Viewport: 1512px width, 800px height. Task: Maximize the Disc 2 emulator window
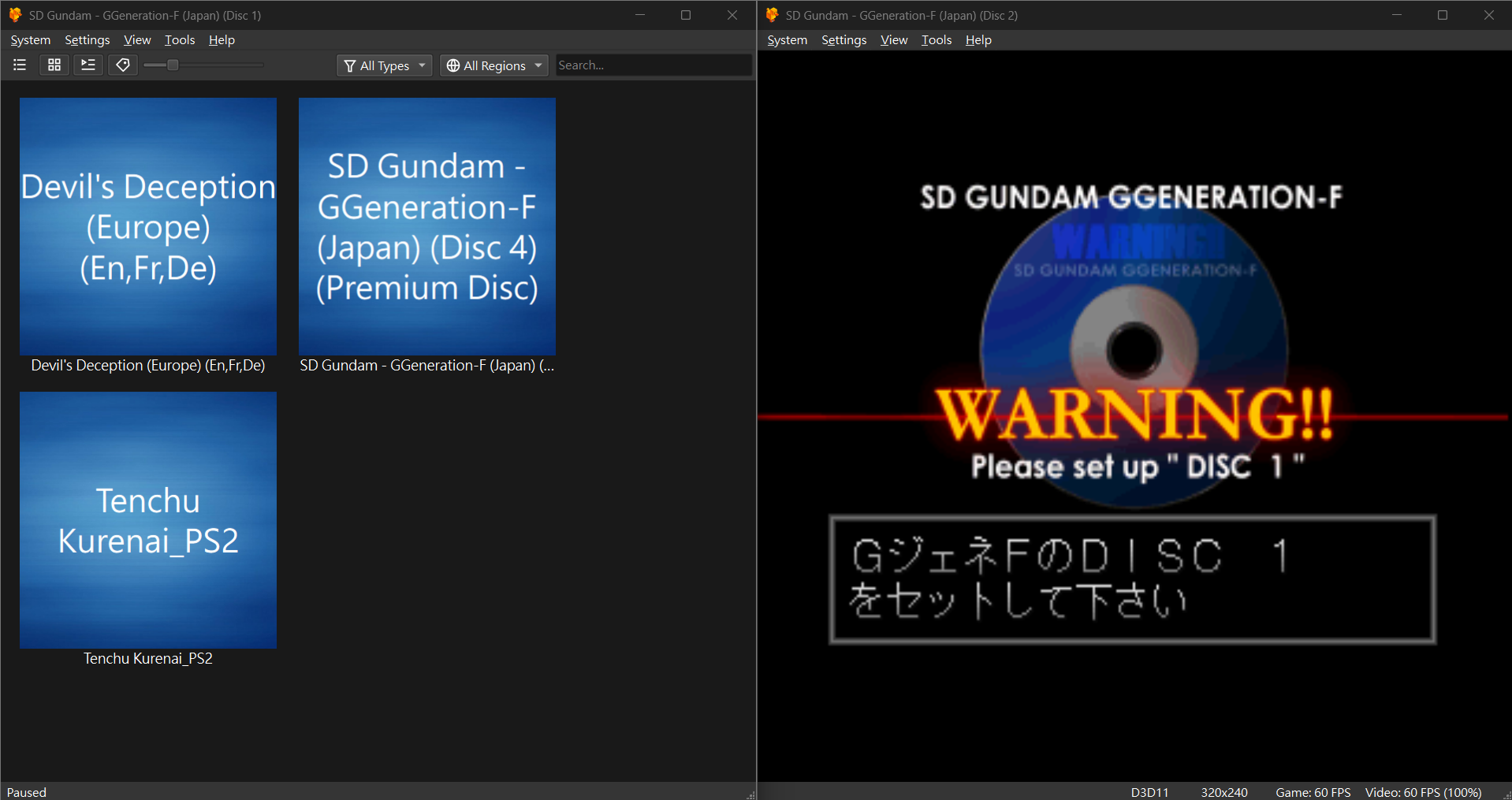(1443, 15)
